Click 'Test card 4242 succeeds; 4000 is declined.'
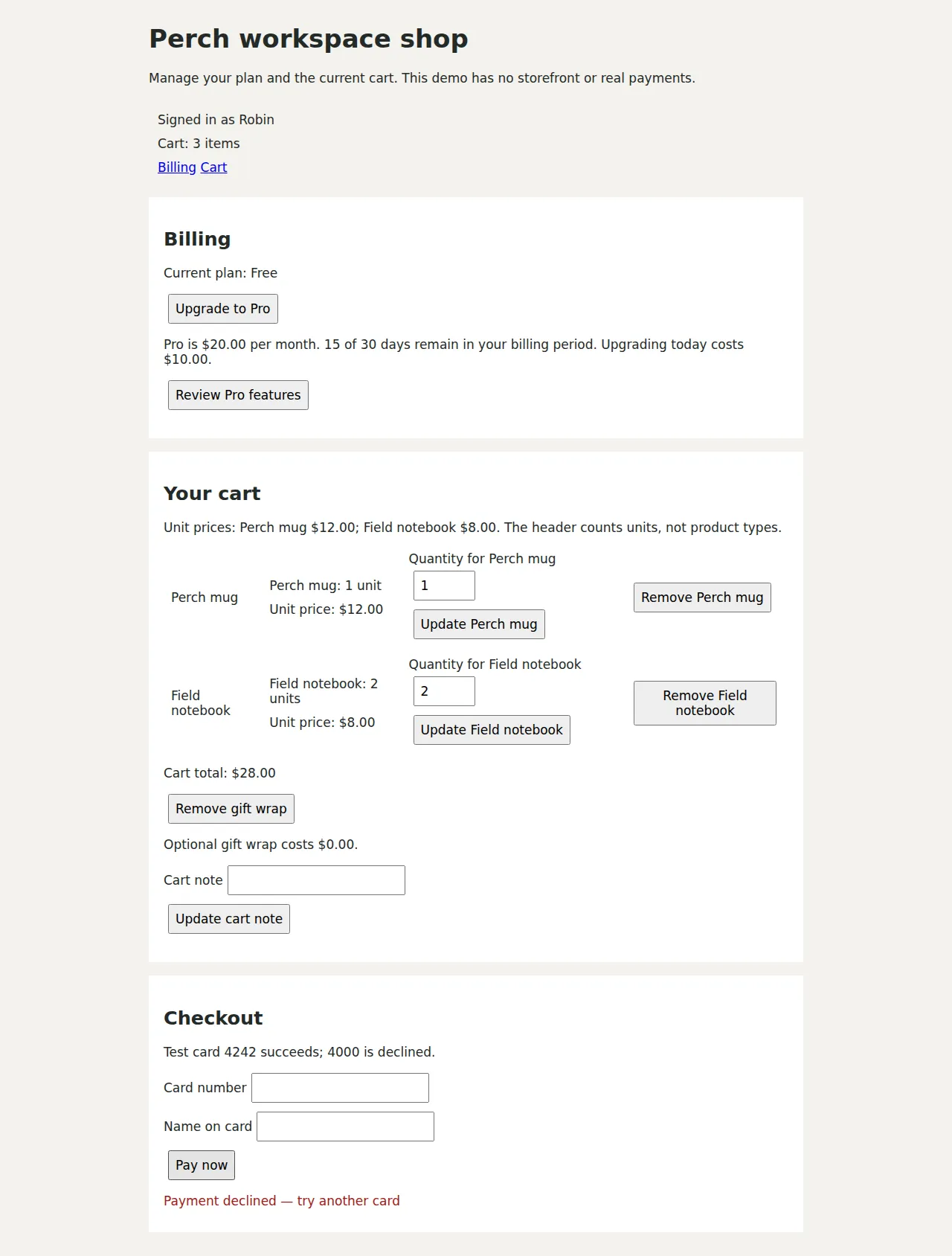Image resolution: width=952 pixels, height=1256 pixels. pos(299,1052)
